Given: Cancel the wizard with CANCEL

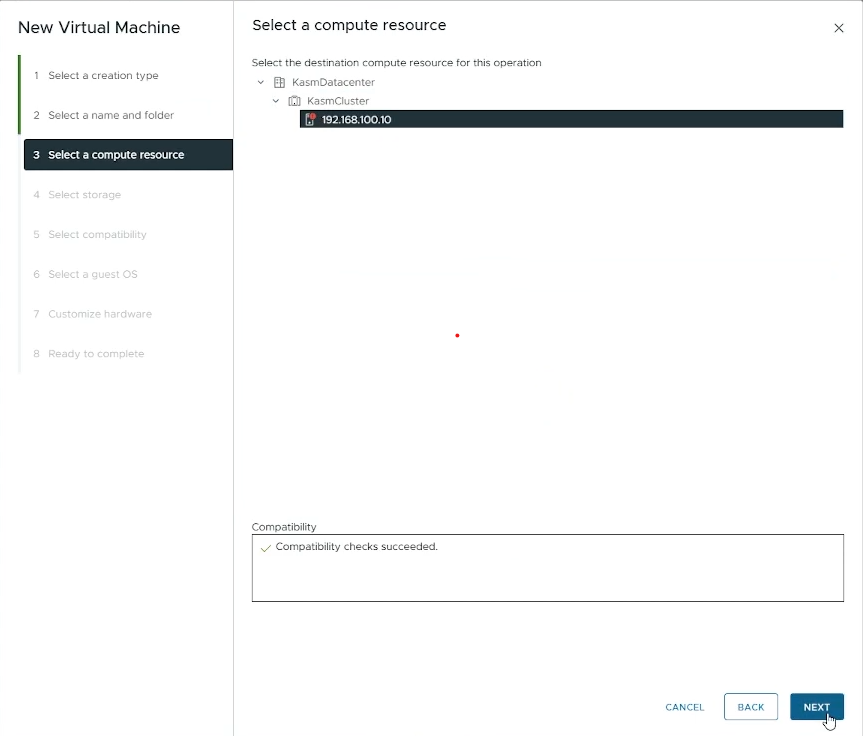Looking at the screenshot, I should click(684, 707).
